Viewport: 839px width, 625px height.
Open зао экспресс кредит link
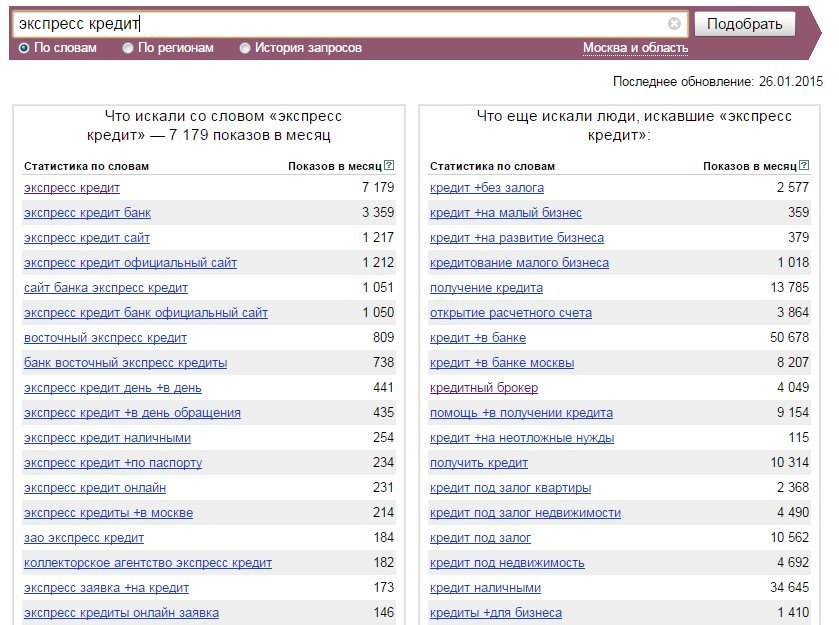pos(84,538)
